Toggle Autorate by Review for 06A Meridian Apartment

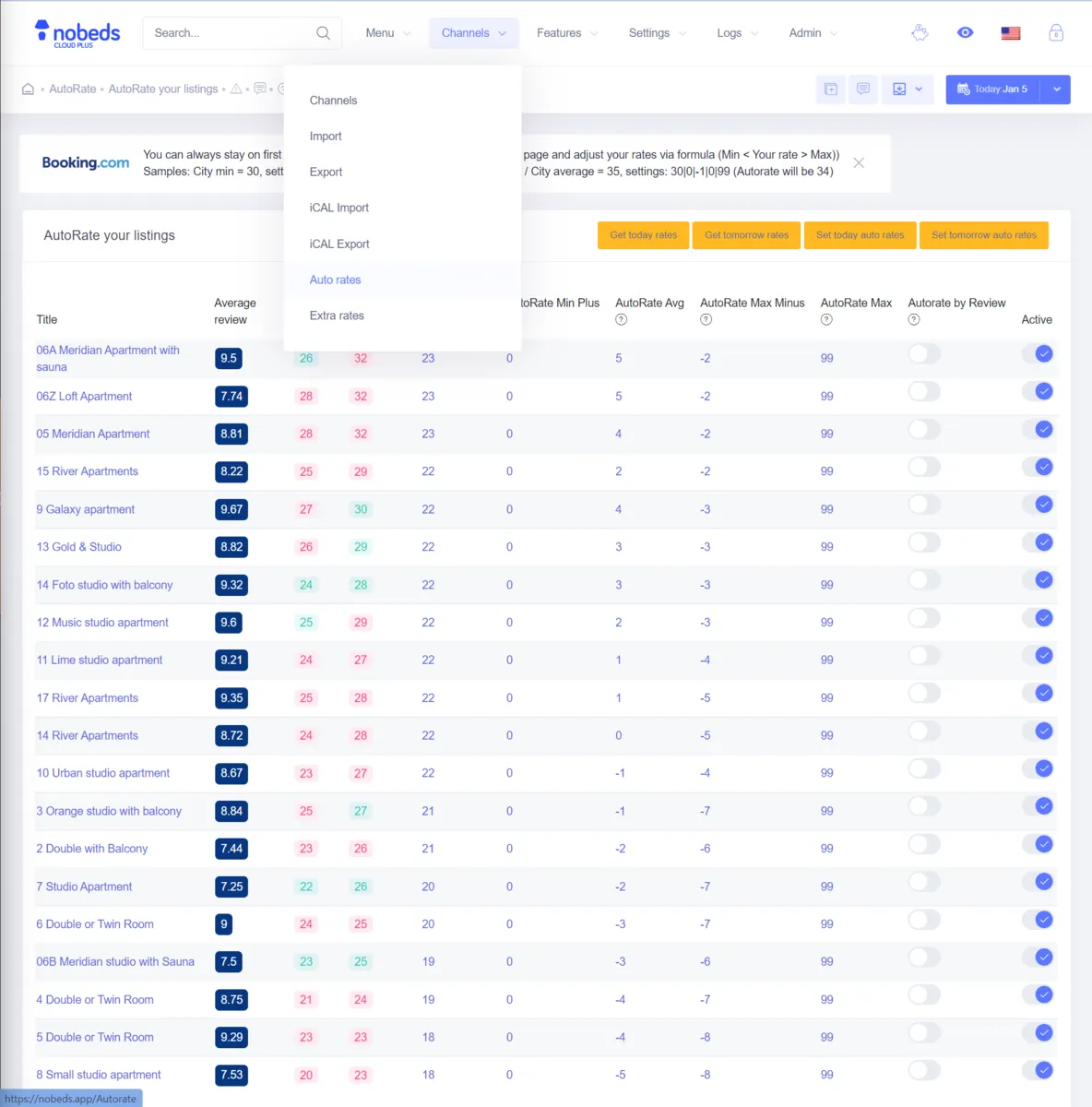(x=924, y=354)
